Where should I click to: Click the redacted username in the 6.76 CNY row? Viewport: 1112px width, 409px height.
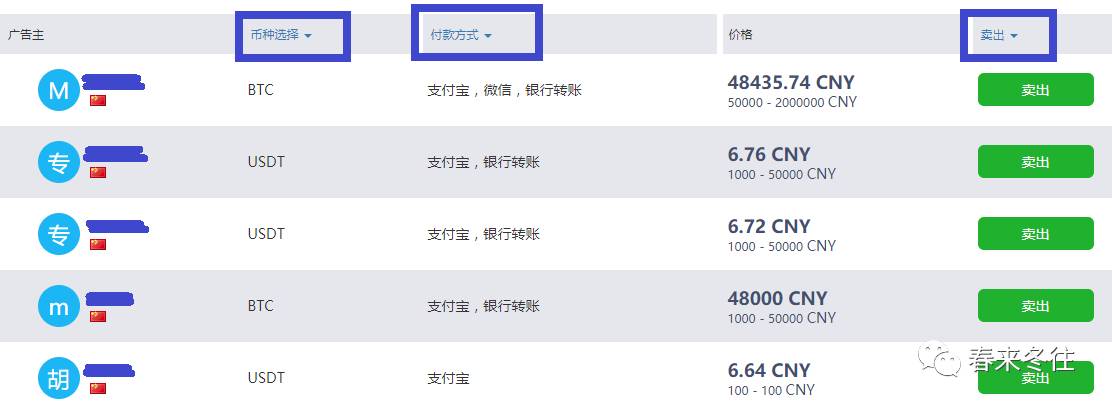(116, 154)
